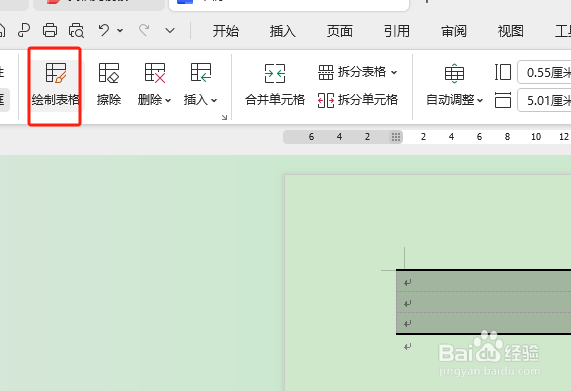Click the row height value 0.55厘米 field
This screenshot has width=571, height=391.
544,72
